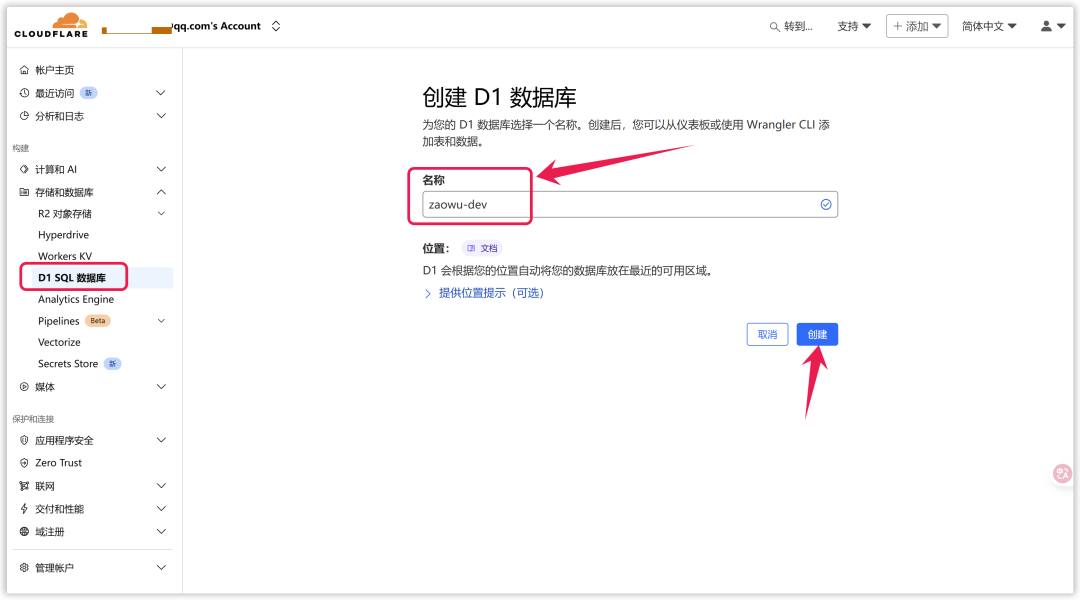Open Pipelines in the sidebar
1080x600 pixels.
59,321
